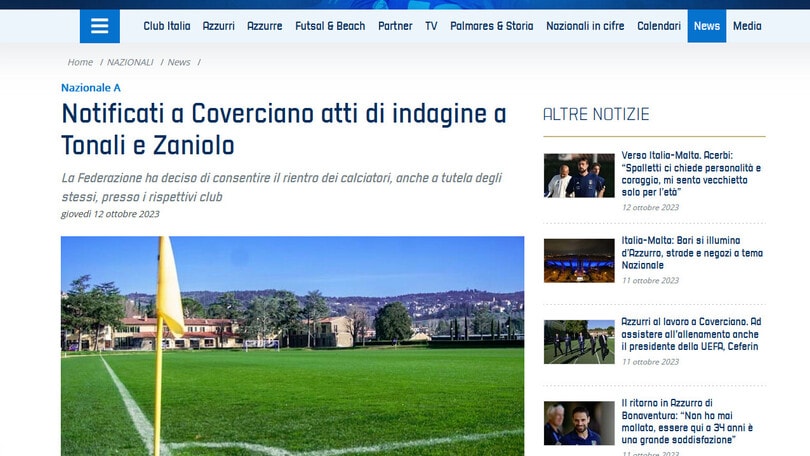Click the Partner menu item

tap(395, 26)
